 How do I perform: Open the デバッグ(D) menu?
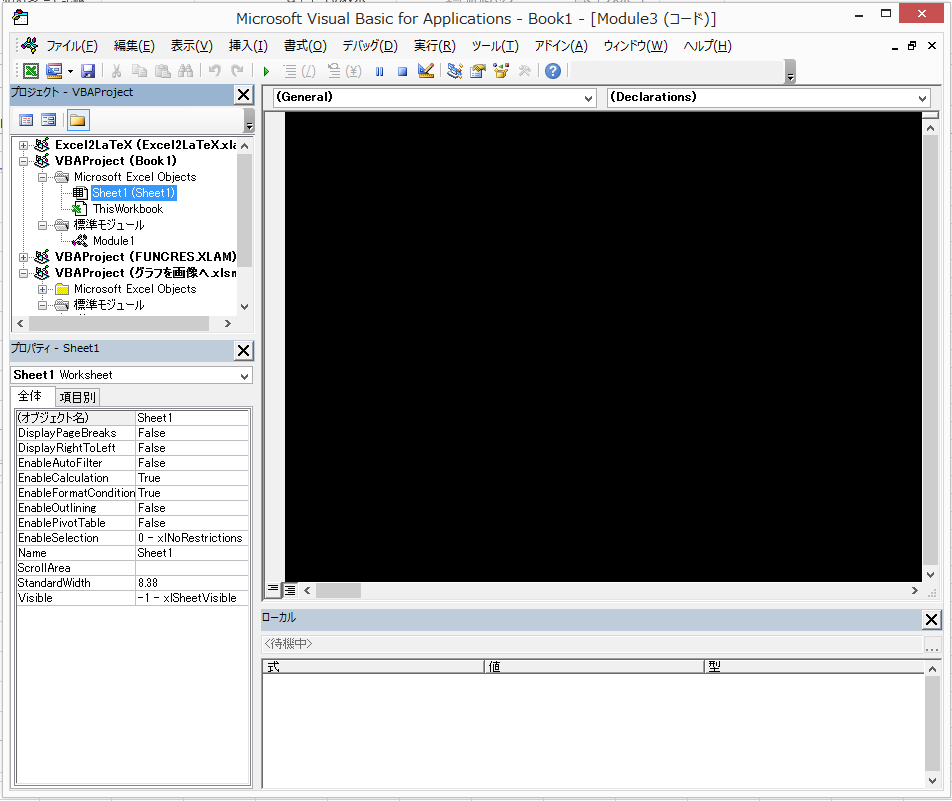[370, 46]
